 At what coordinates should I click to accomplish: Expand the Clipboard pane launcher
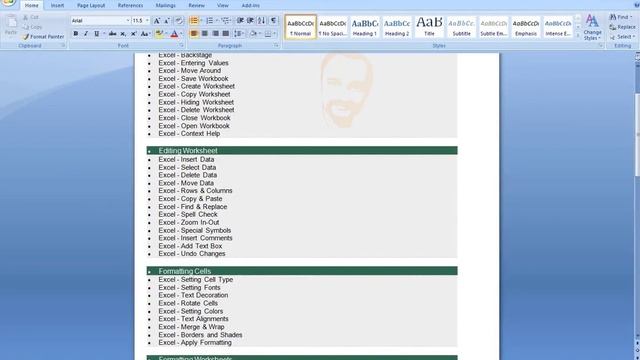tap(63, 46)
